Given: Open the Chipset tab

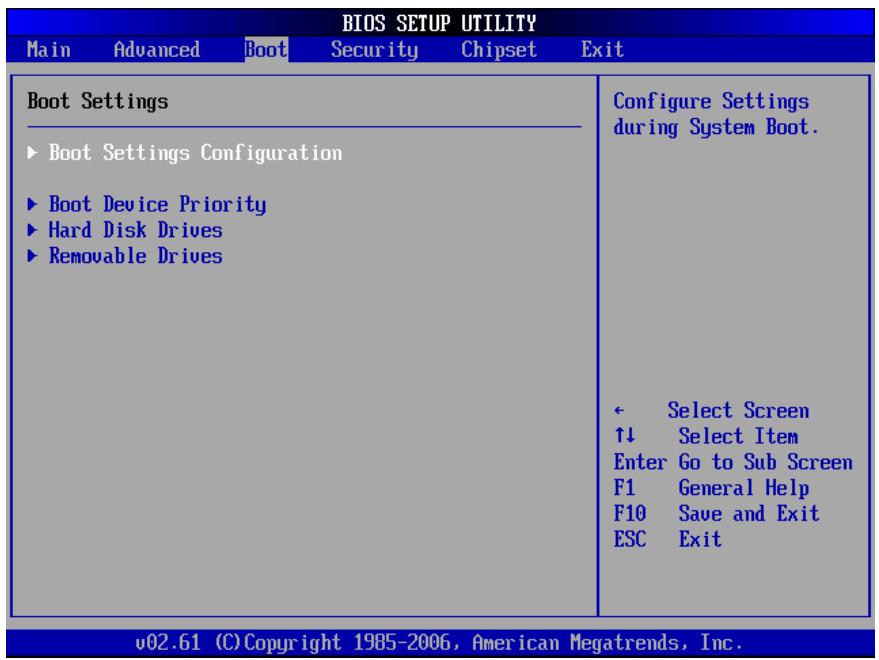Looking at the screenshot, I should click(x=499, y=50).
